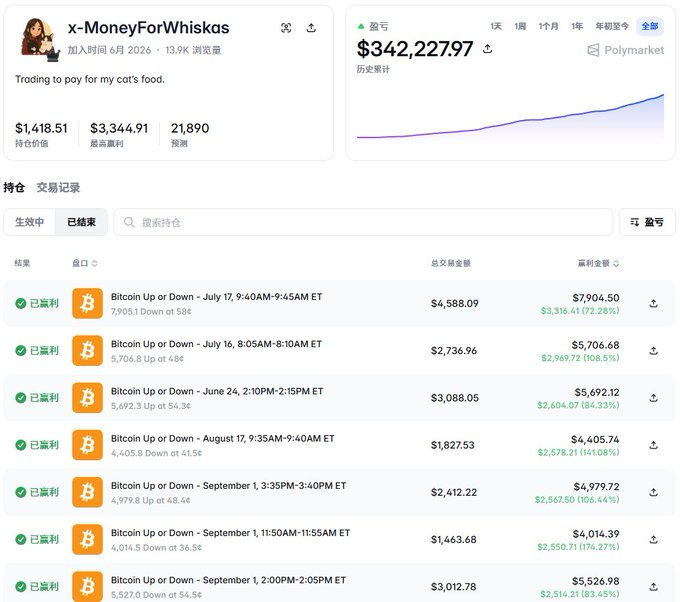Click Bitcoin icon for June 24 market
The image size is (680, 602).
tap(88, 398)
